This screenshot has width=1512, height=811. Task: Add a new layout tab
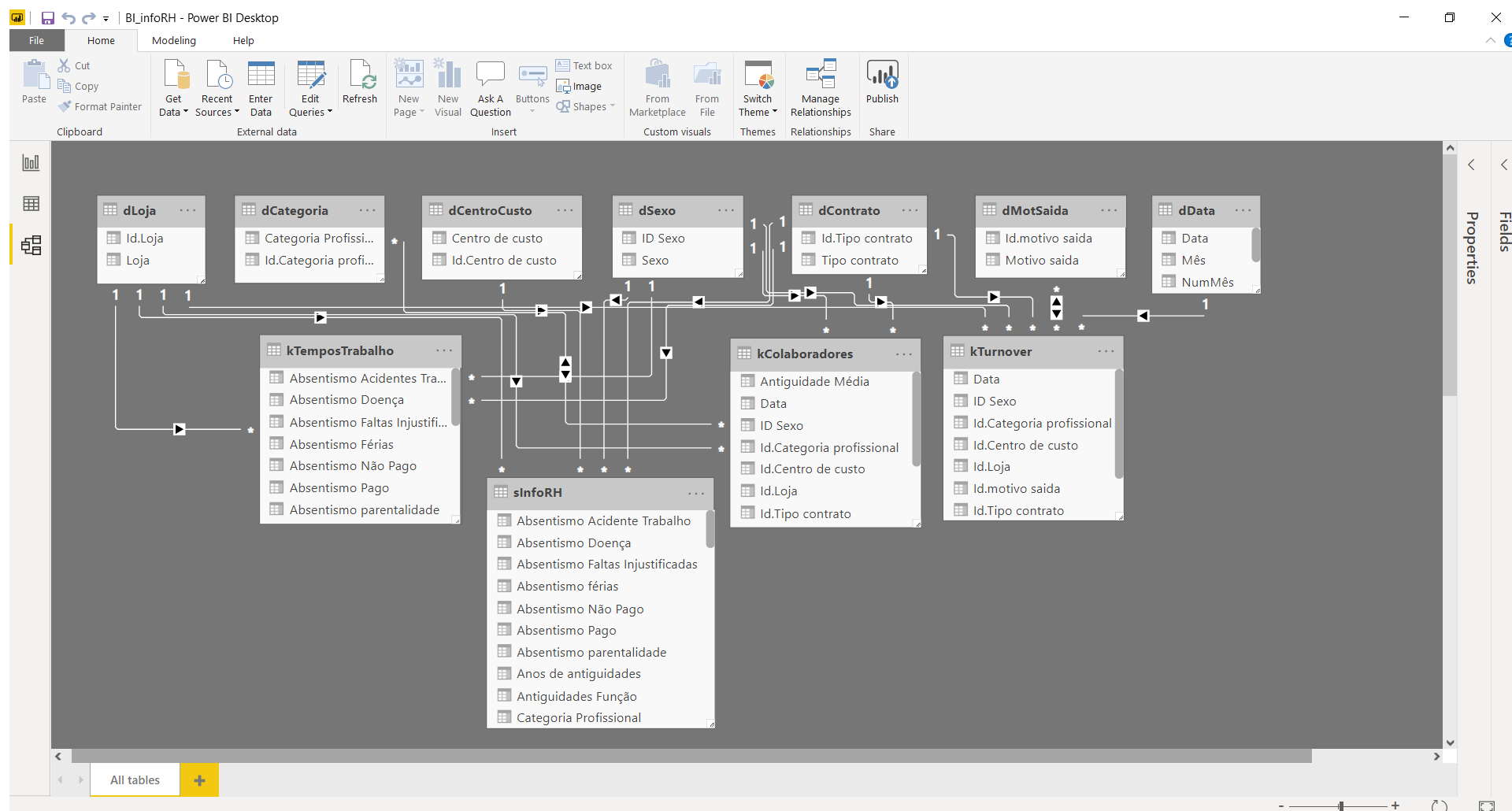(199, 780)
